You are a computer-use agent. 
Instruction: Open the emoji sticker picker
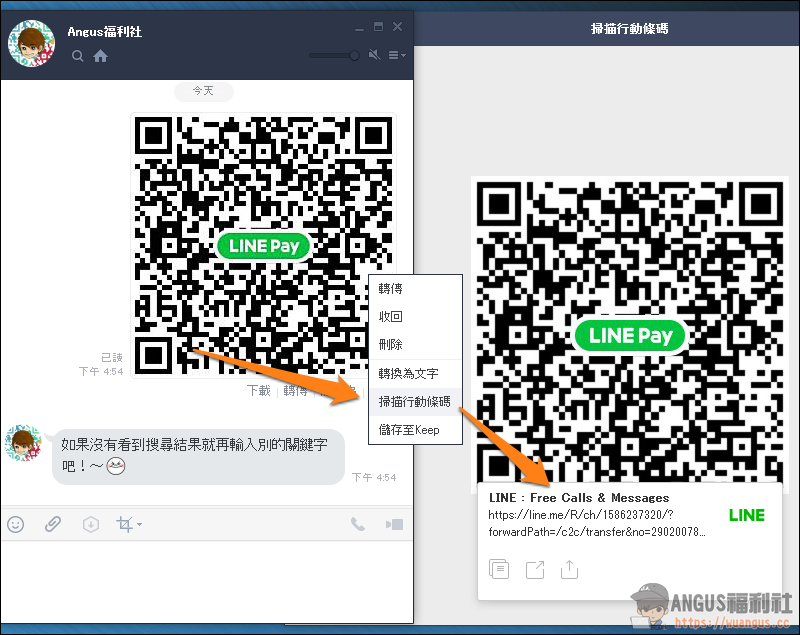[x=16, y=524]
